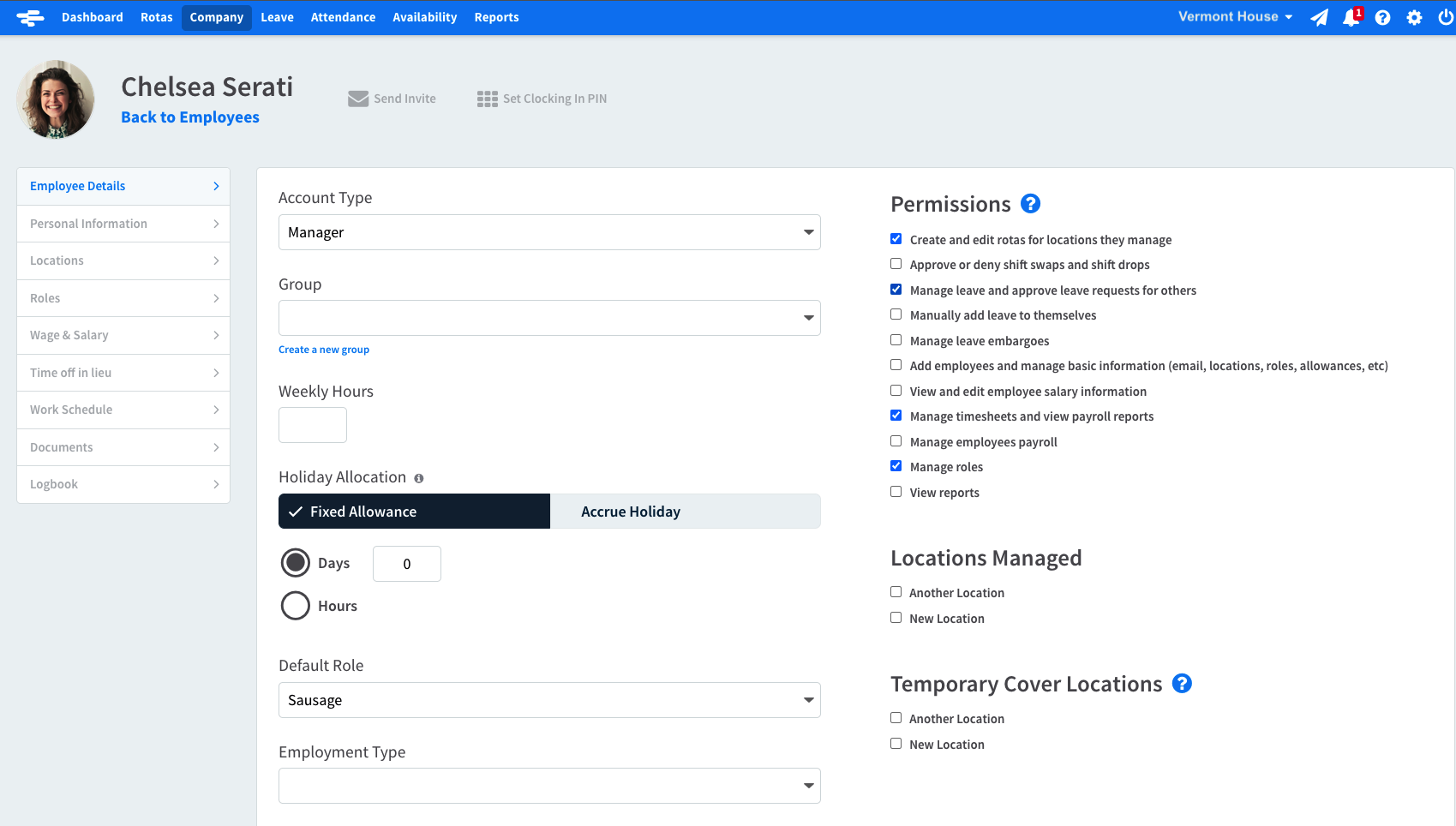Image resolution: width=1456 pixels, height=826 pixels.
Task: Click the RotaCloud logo
Action: pyautogui.click(x=30, y=17)
